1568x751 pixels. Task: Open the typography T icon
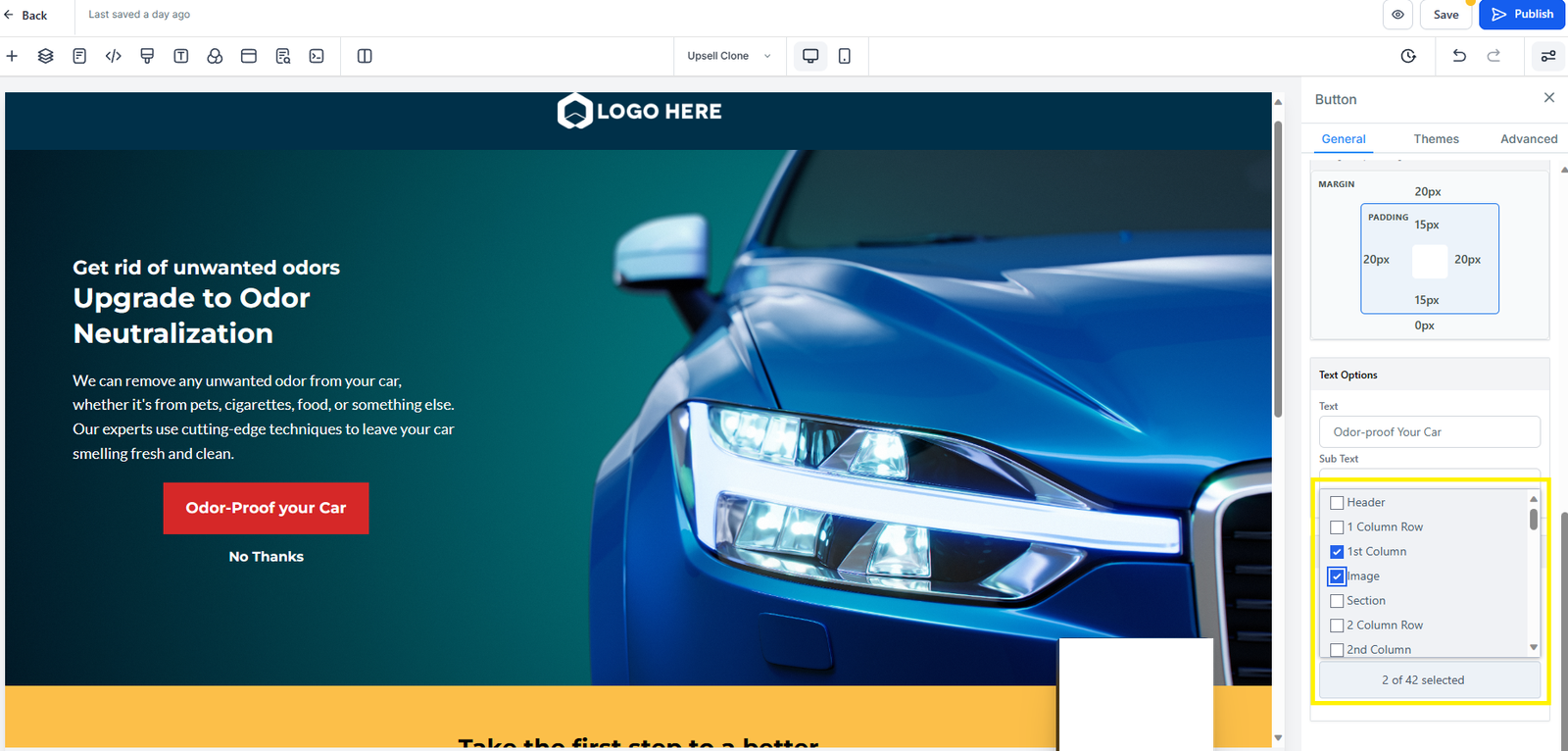click(181, 56)
